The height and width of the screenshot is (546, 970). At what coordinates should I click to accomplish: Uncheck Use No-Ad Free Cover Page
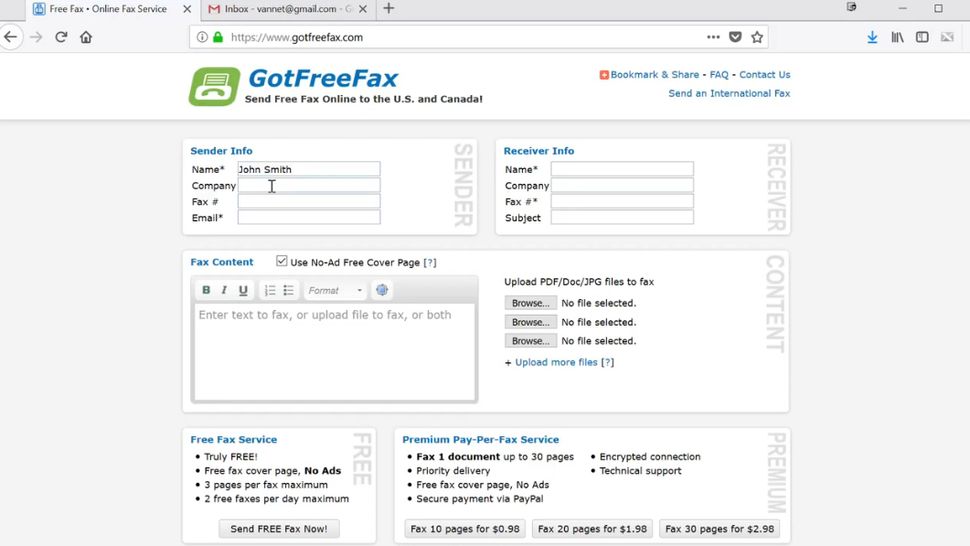click(281, 261)
